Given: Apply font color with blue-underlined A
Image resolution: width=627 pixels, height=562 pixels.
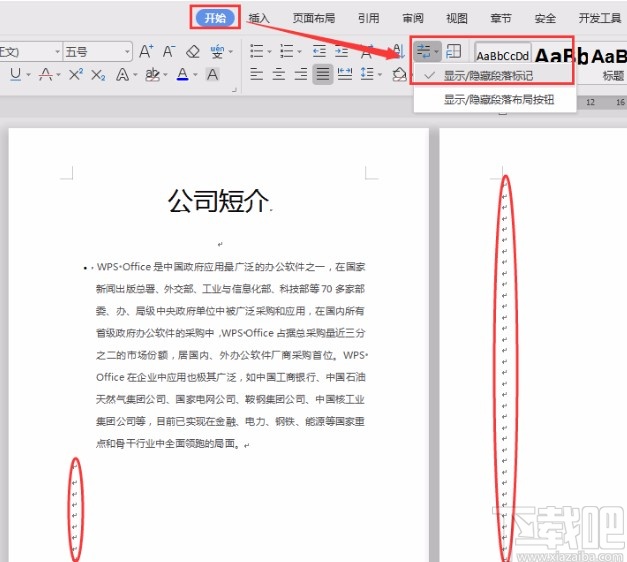Looking at the screenshot, I should click(x=183, y=74).
